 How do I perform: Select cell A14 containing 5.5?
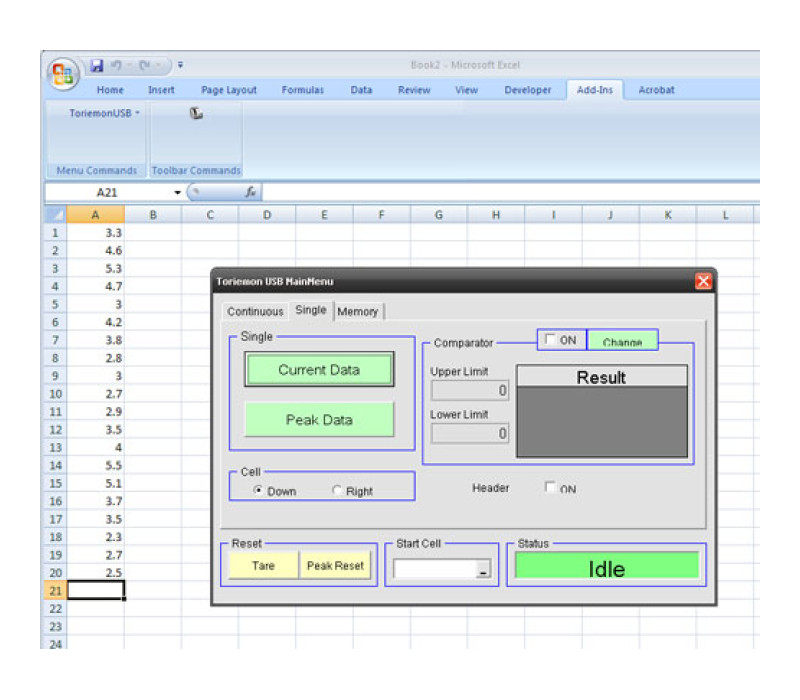tap(95, 465)
